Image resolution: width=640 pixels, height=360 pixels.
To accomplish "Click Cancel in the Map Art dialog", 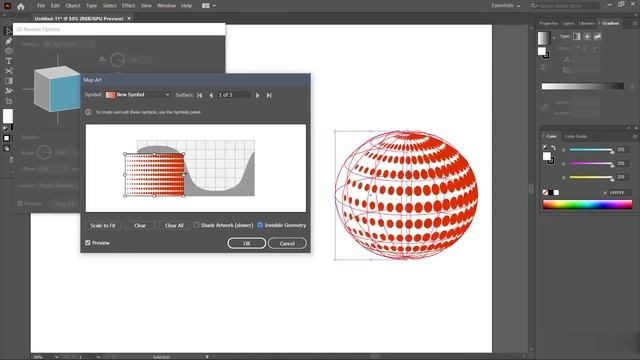I will point(287,243).
